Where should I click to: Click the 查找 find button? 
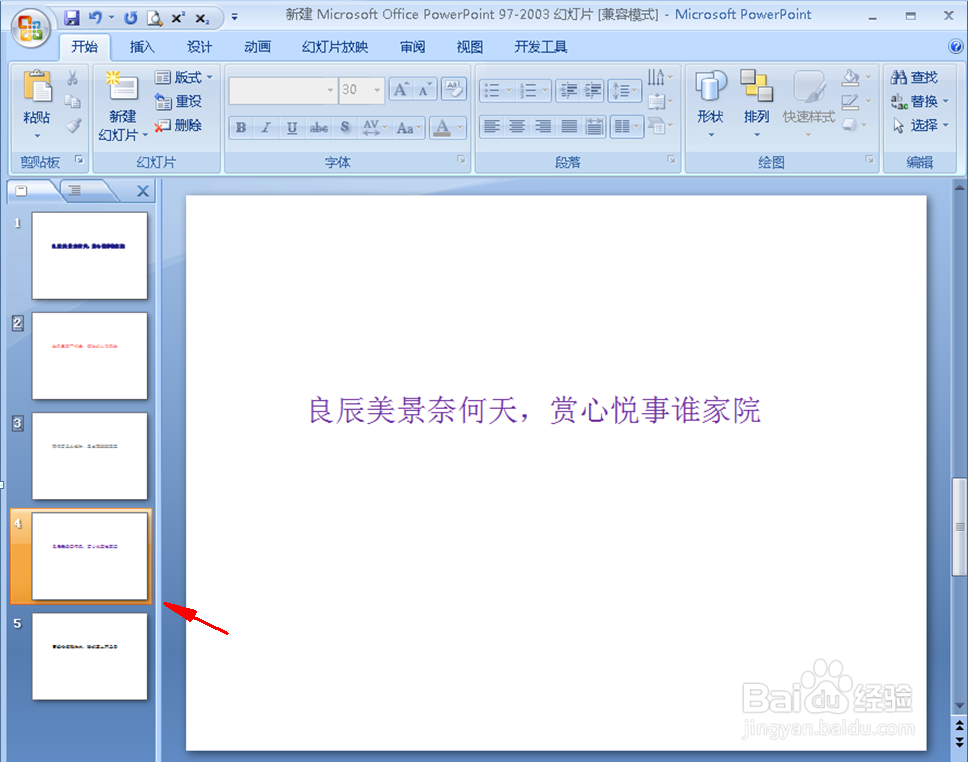pyautogui.click(x=915, y=77)
